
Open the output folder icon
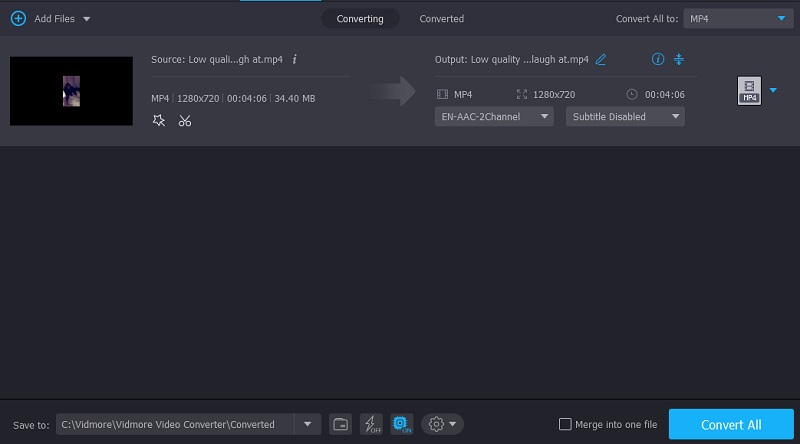(341, 424)
